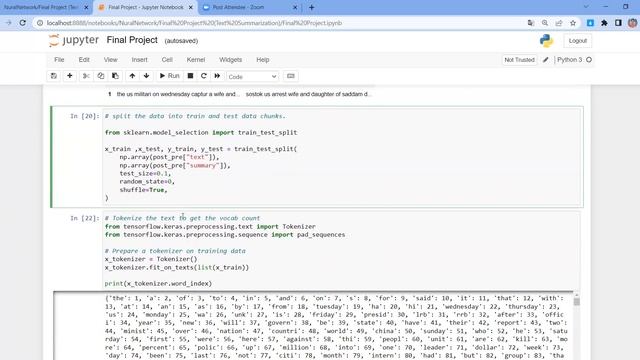Save and checkpoint the notebook
The height and width of the screenshot is (360, 640).
(x=53, y=76)
